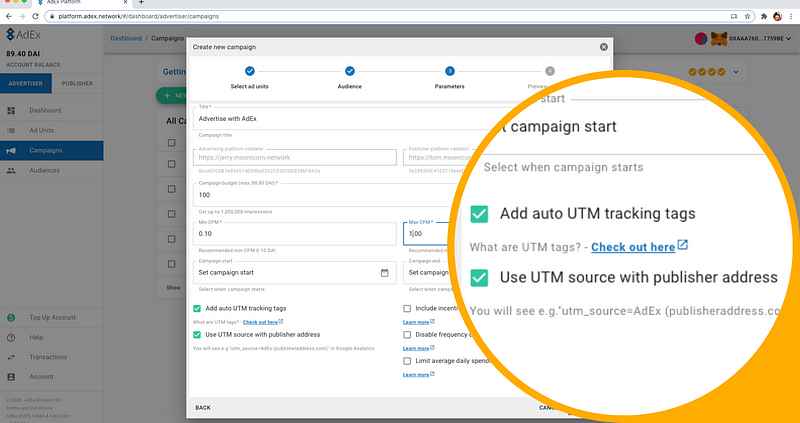Click the Help question mark icon

(11, 337)
